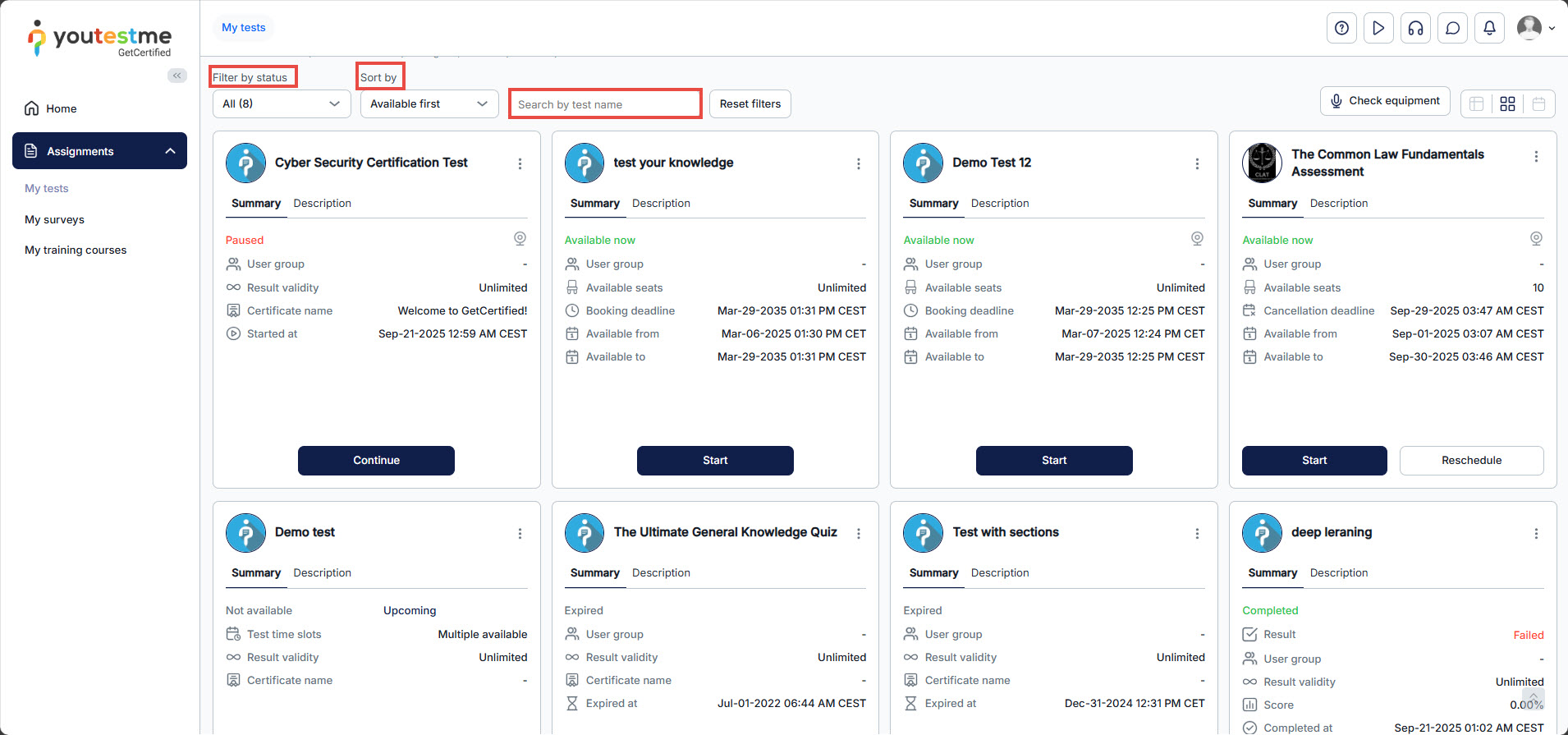The height and width of the screenshot is (735, 1568).
Task: Click the Reschedule button
Action: (x=1470, y=461)
